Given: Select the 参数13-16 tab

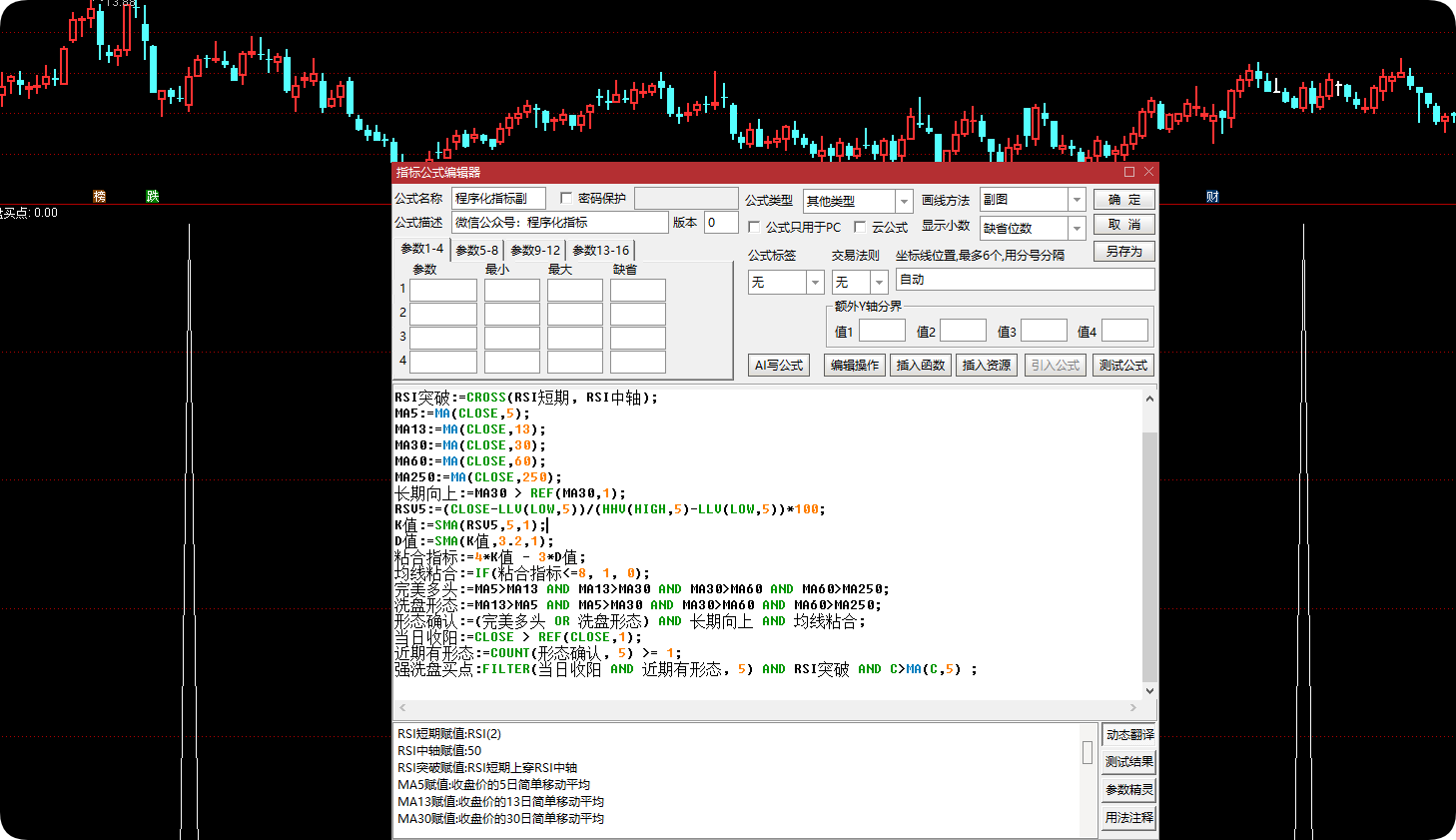Looking at the screenshot, I should tap(601, 250).
